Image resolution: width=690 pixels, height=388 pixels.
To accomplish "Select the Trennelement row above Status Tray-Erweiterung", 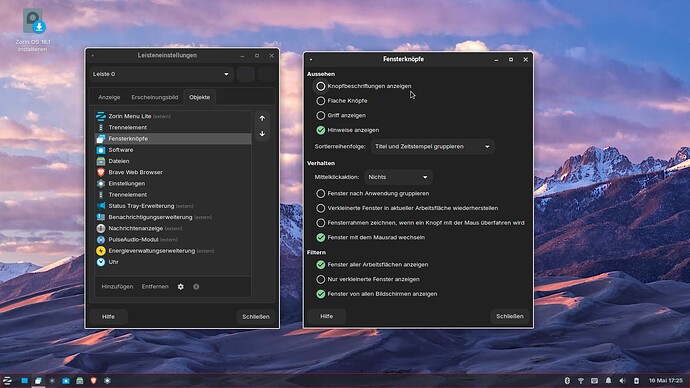I will pos(173,194).
